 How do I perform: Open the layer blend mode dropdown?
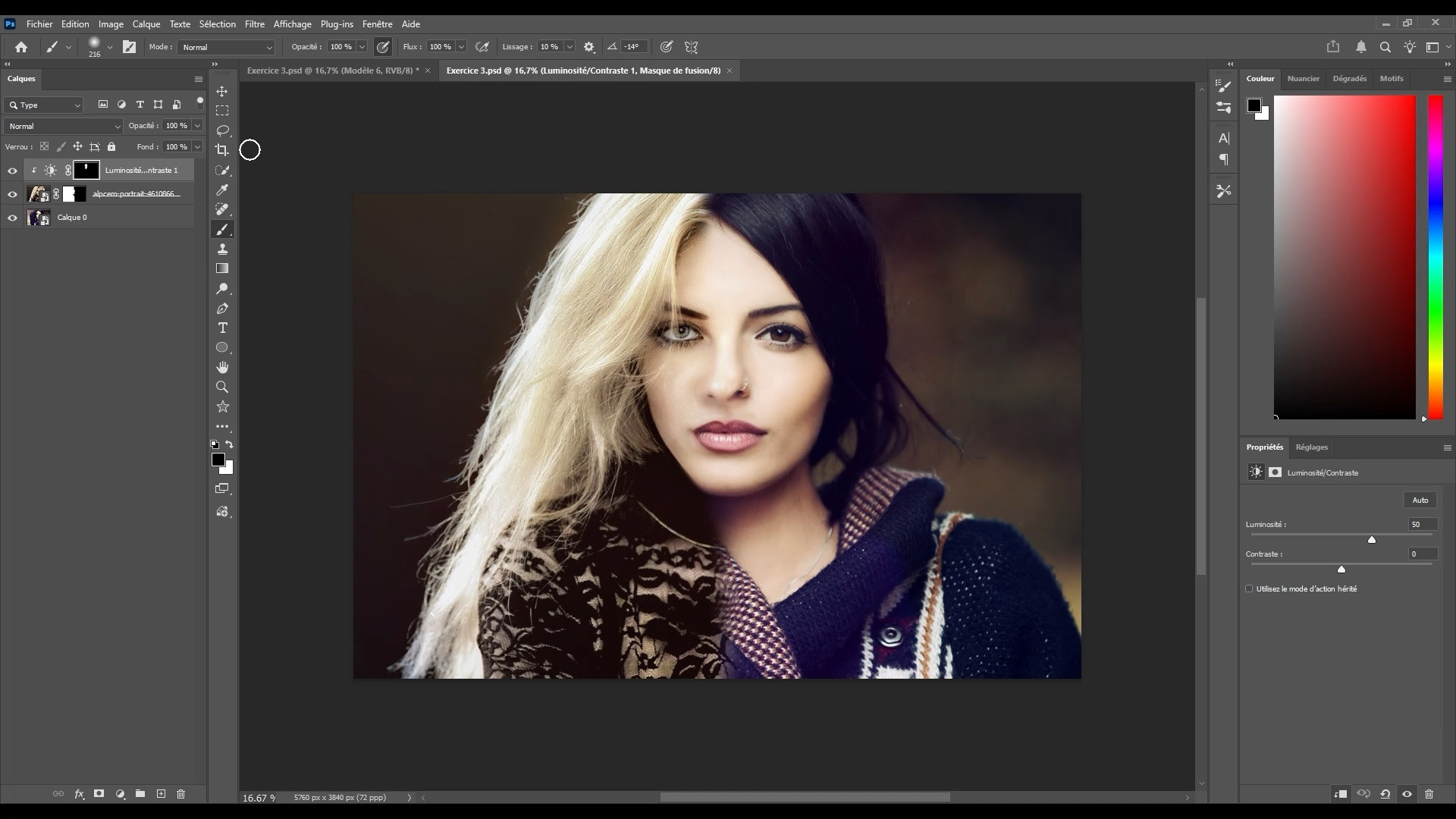[64, 126]
